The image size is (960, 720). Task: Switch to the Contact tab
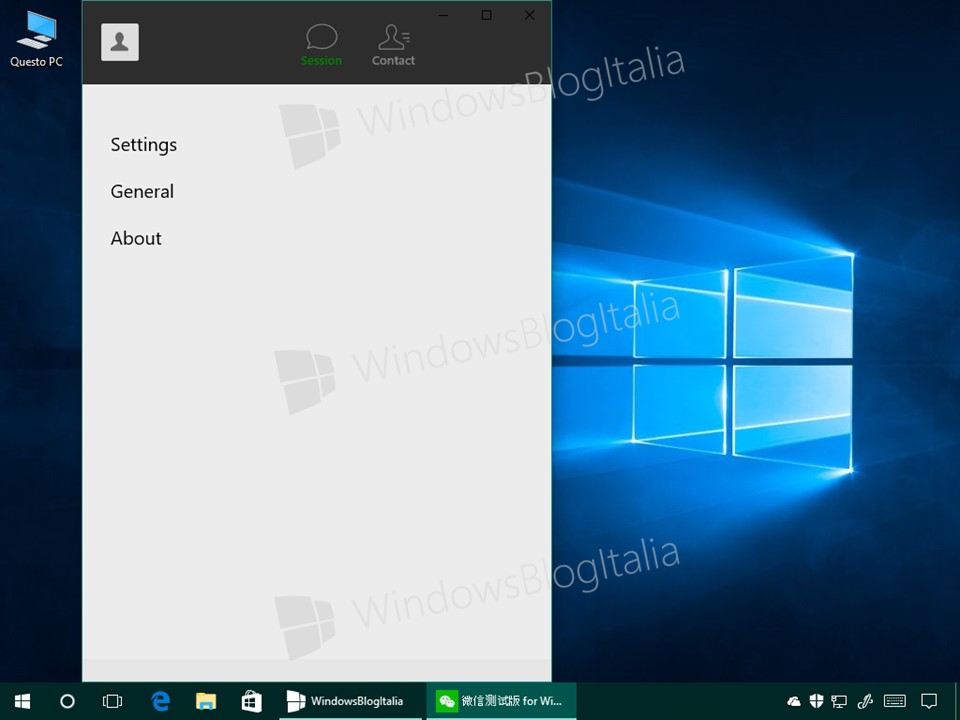[x=393, y=45]
